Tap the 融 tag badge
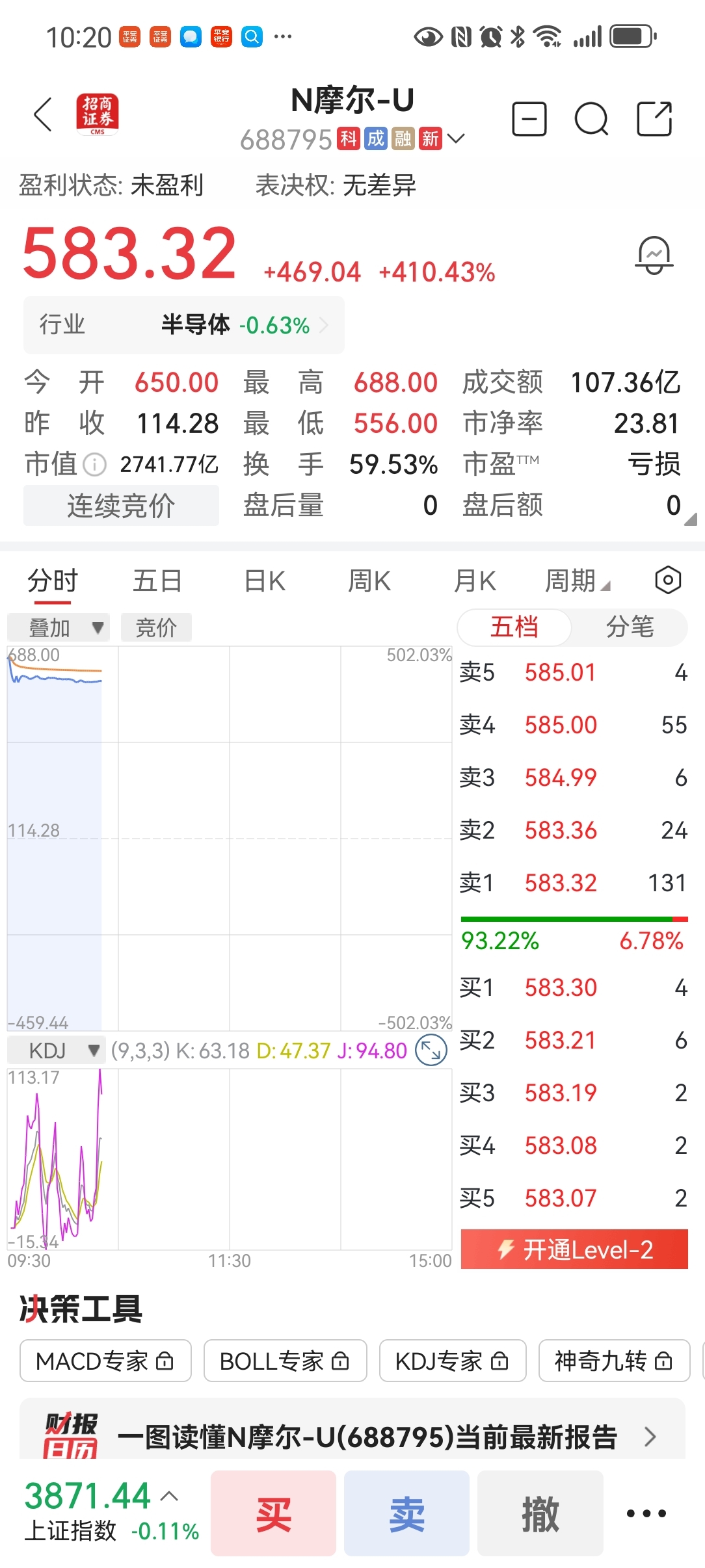The height and width of the screenshot is (1568, 705). coord(403,138)
